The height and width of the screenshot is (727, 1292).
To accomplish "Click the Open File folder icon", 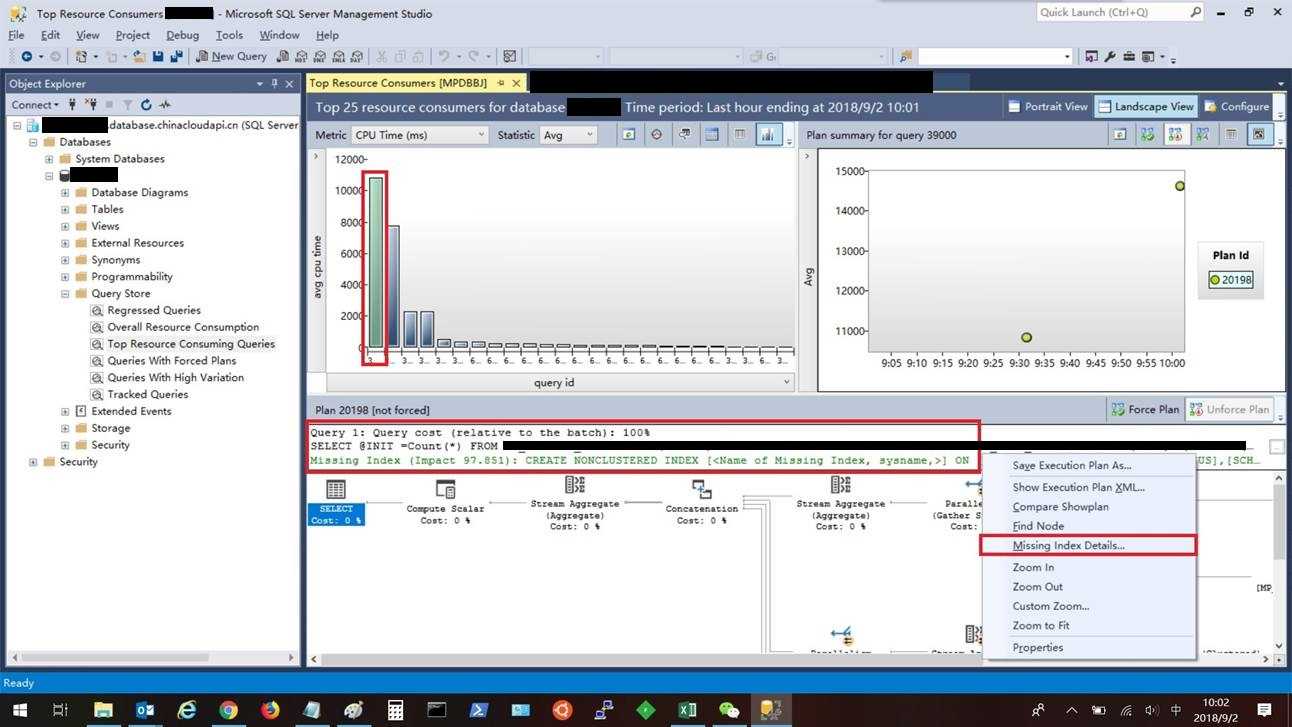I will 138,56.
